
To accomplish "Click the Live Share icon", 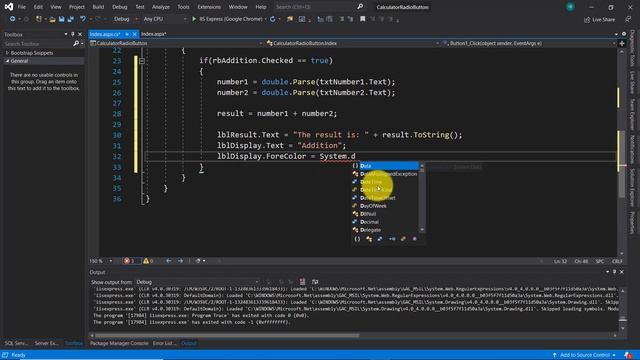I will pyautogui.click(x=587, y=19).
